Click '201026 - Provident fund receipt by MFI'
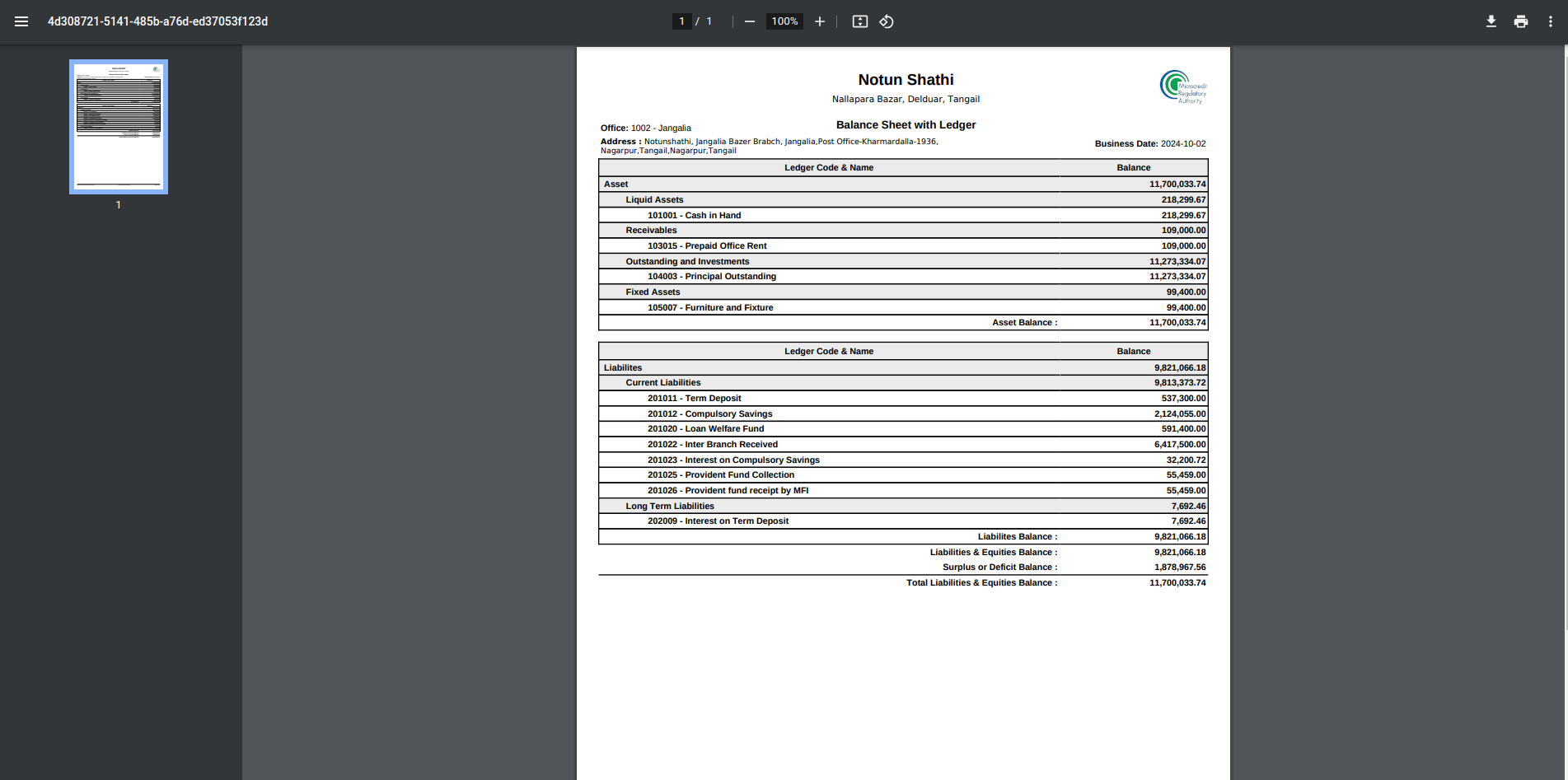 coord(728,491)
